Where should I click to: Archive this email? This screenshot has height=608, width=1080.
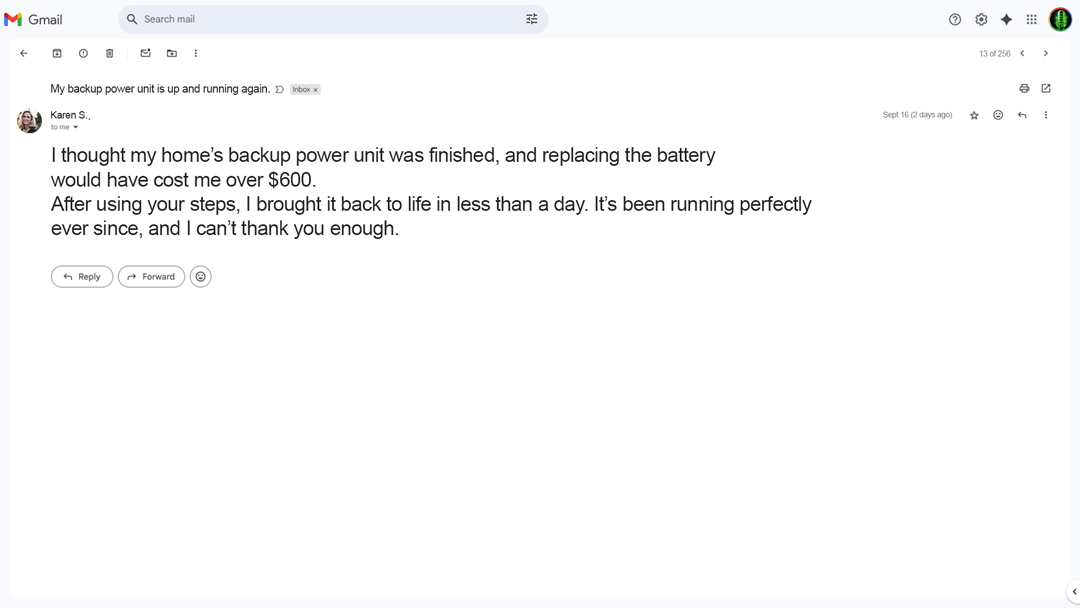pyautogui.click(x=57, y=53)
